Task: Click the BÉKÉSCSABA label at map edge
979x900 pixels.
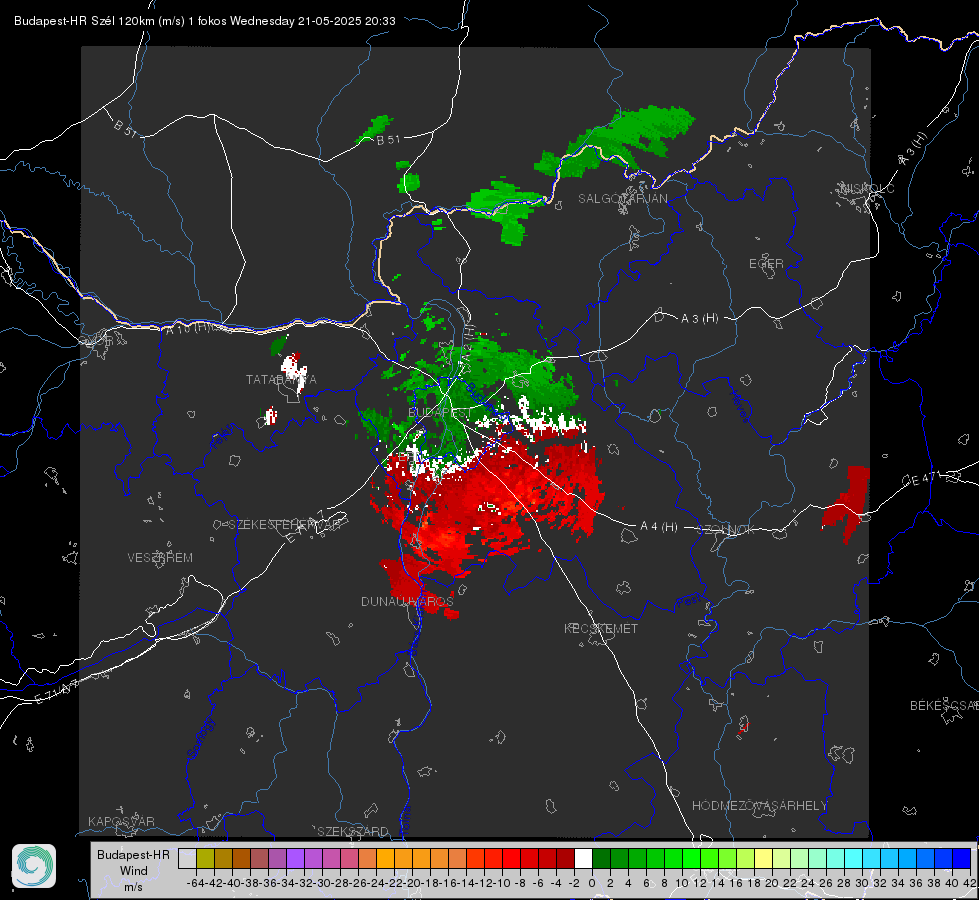Action: 944,706
